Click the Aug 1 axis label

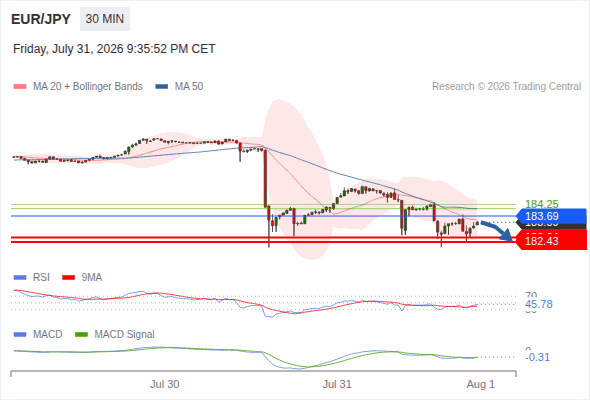(481, 384)
